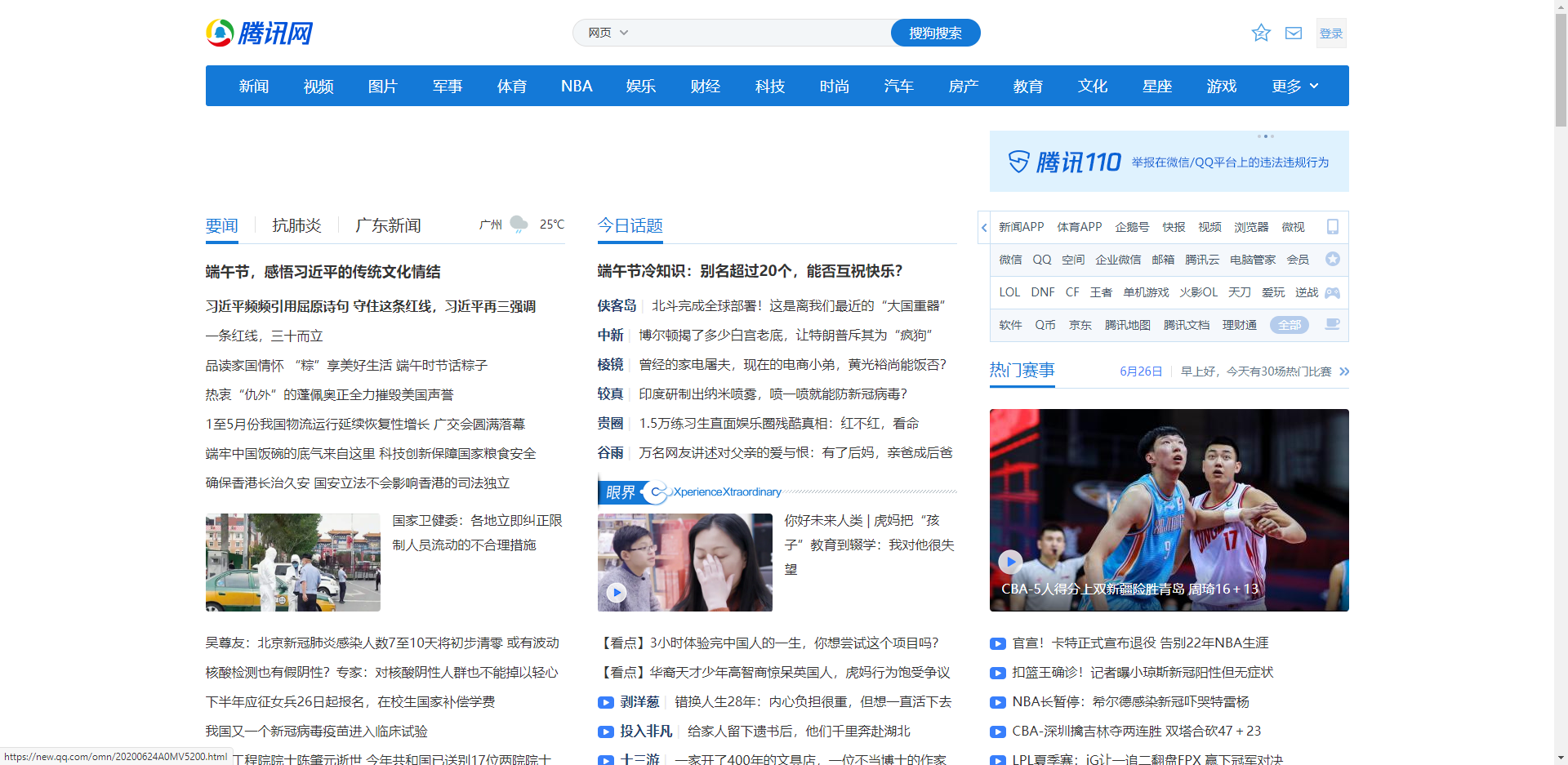This screenshot has height=765, width=1568.
Task: Collapse services panel with left arrow
Action: (984, 227)
